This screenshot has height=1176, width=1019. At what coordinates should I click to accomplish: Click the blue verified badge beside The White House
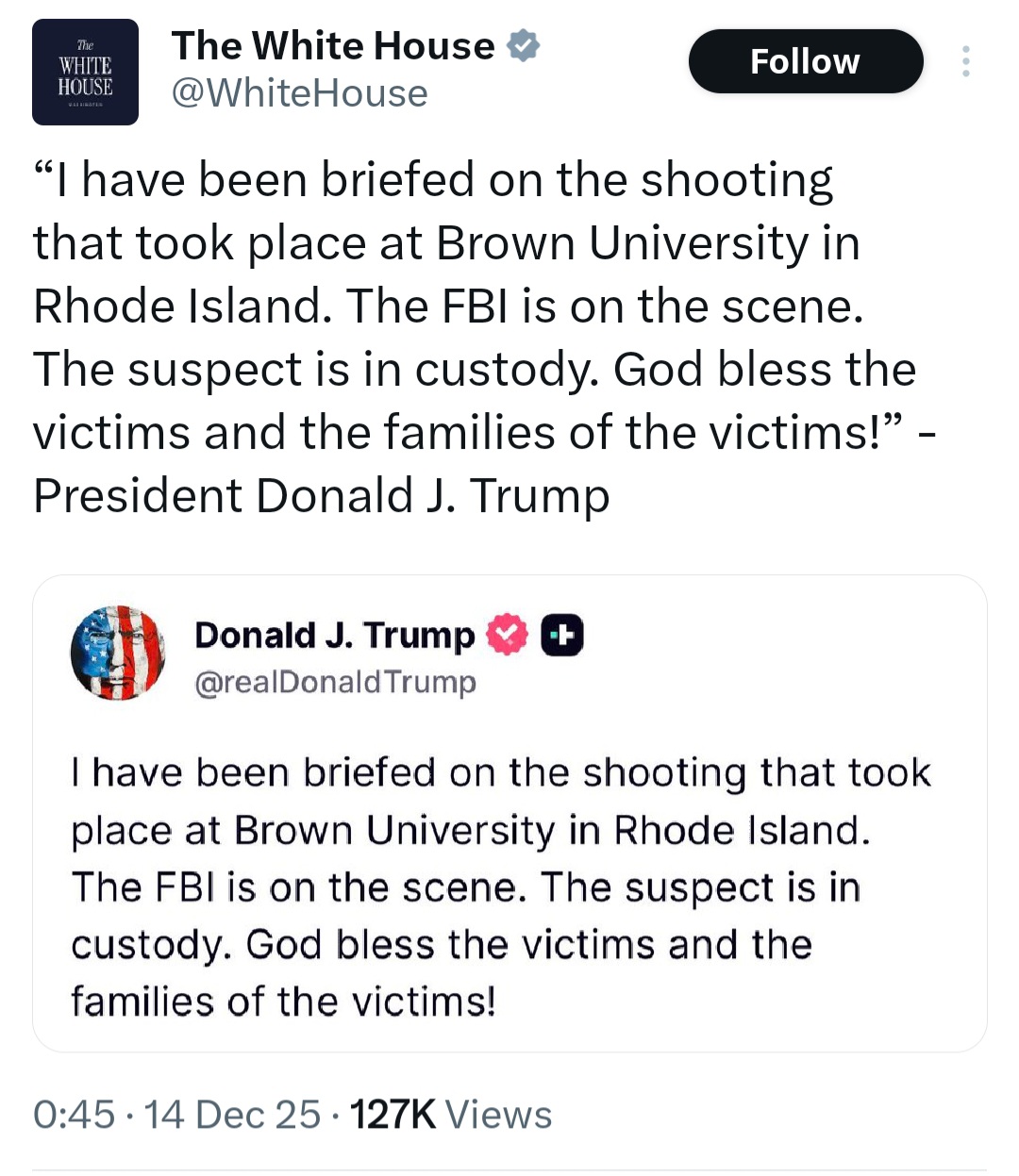click(x=524, y=45)
